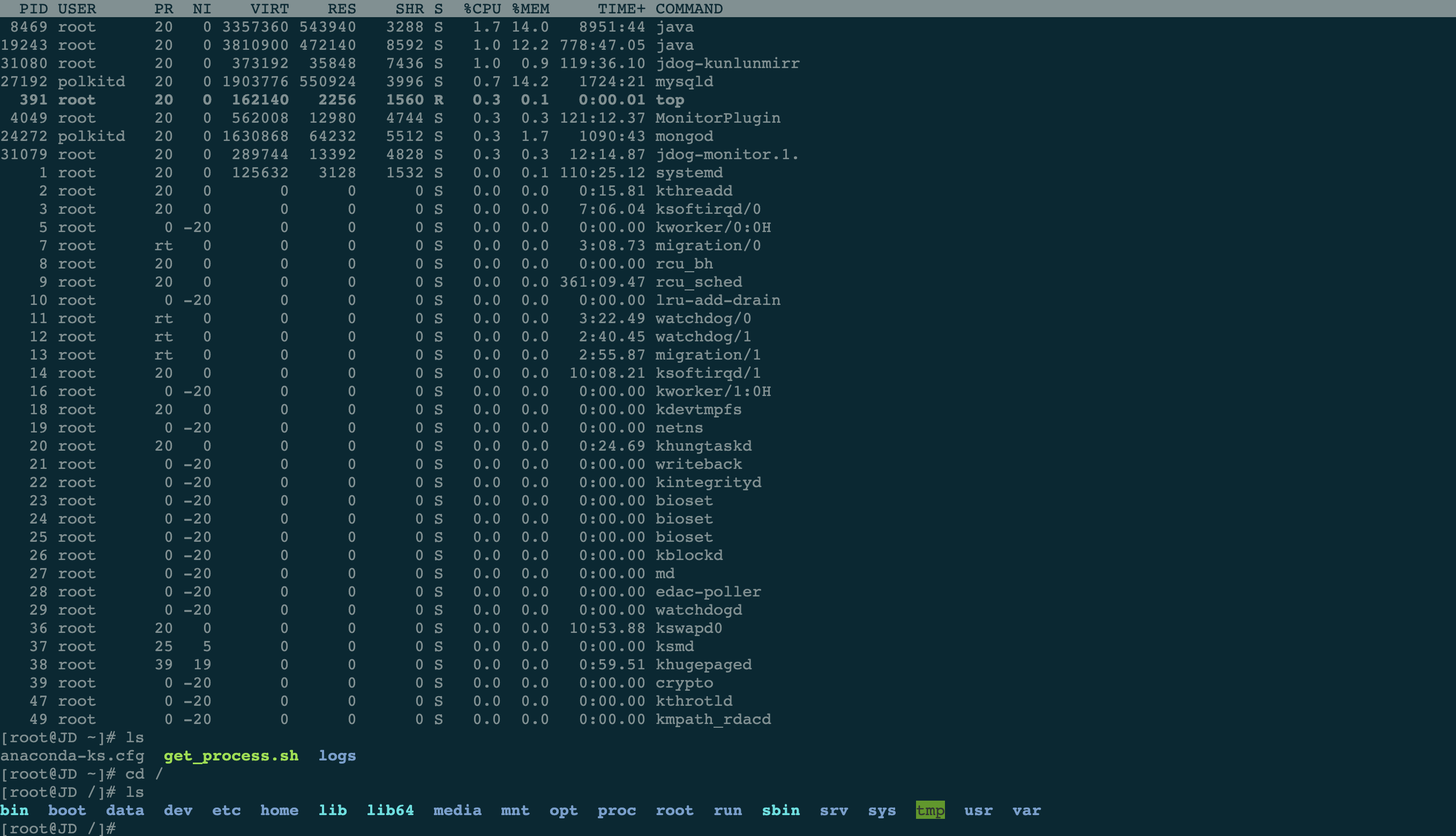This screenshot has height=836, width=1456.
Task: Click the data directory name
Action: [125, 810]
